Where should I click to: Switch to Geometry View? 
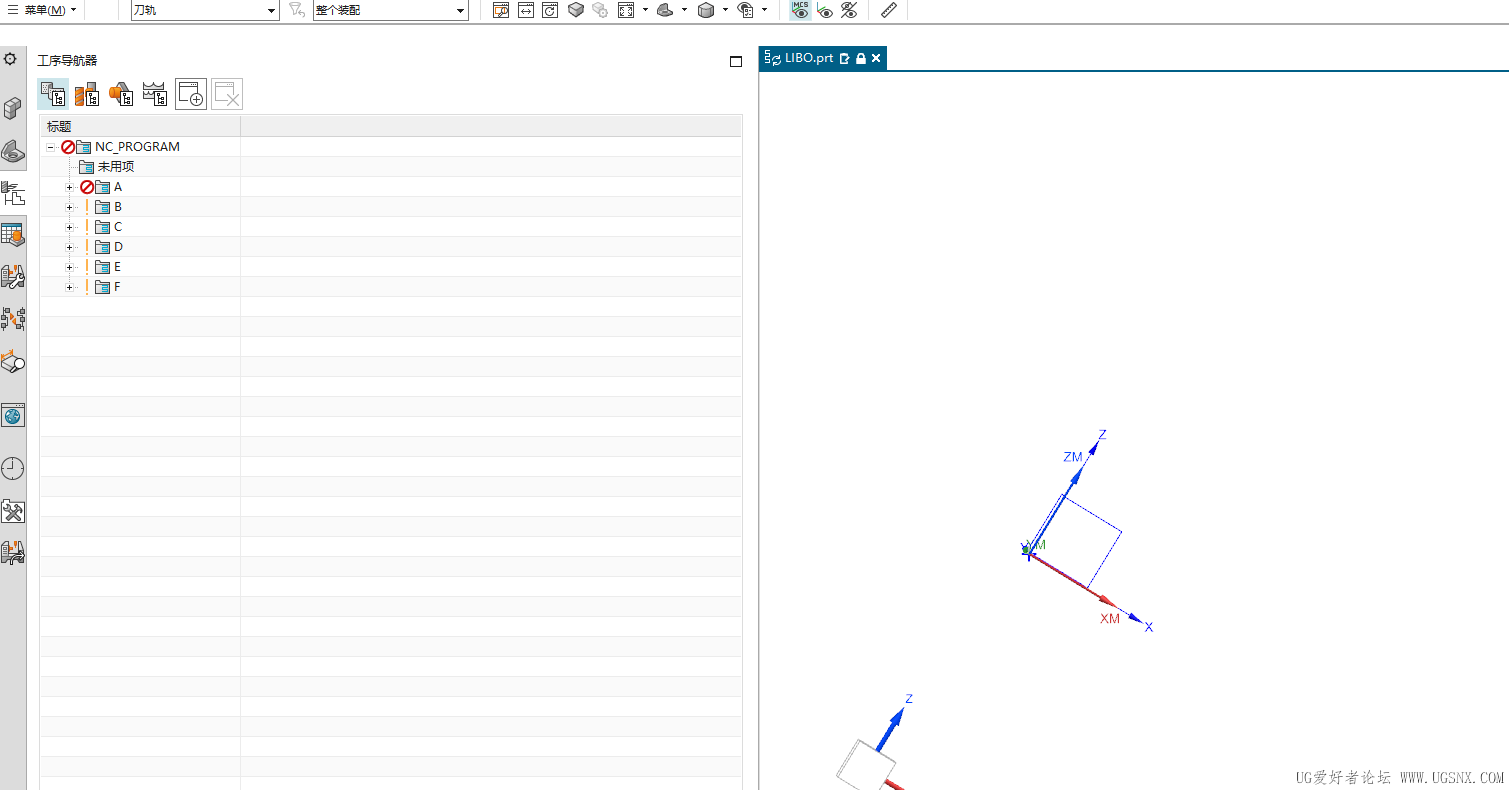coord(121,94)
